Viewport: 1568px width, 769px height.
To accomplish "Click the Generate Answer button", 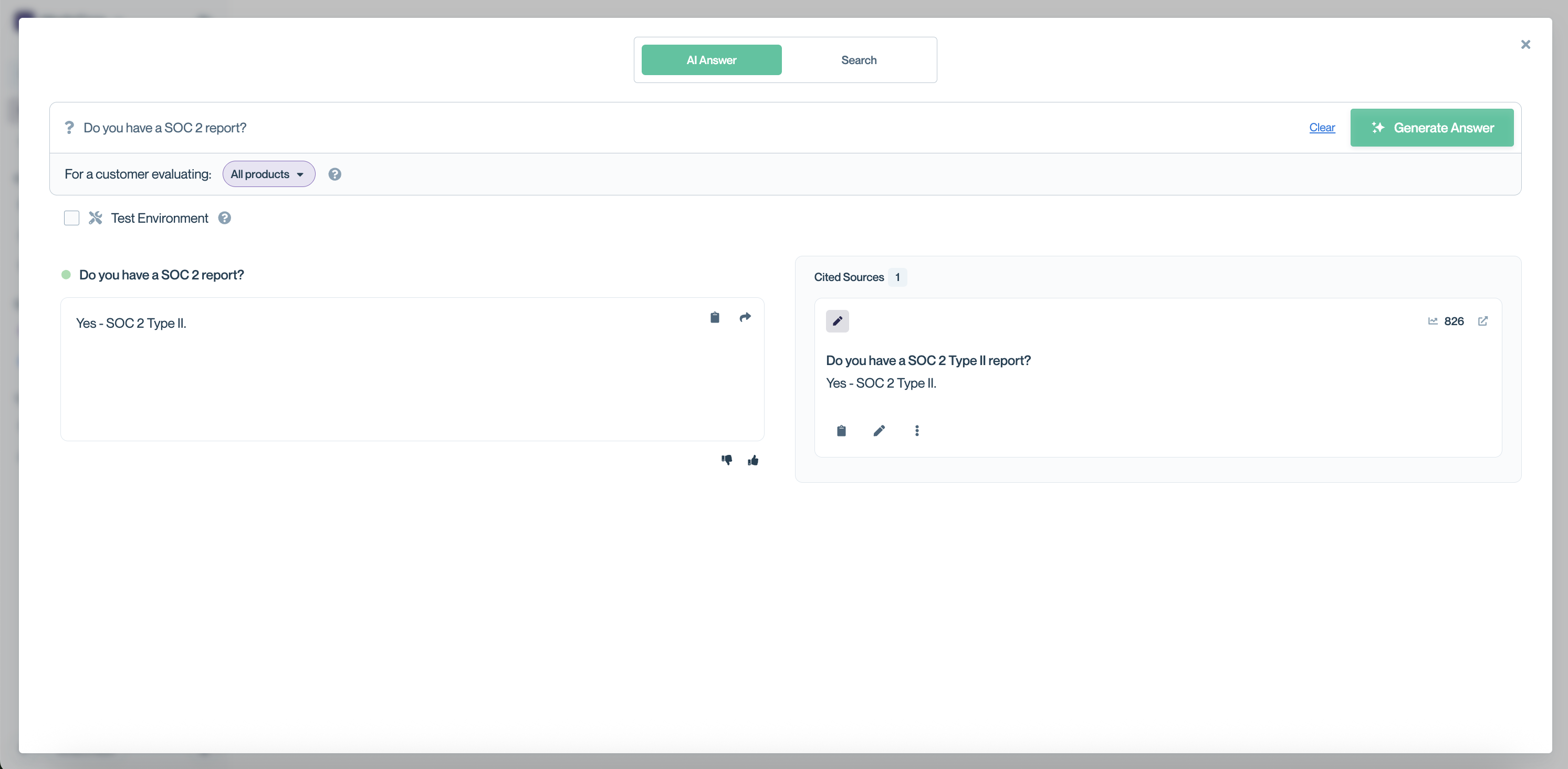I will pyautogui.click(x=1431, y=128).
